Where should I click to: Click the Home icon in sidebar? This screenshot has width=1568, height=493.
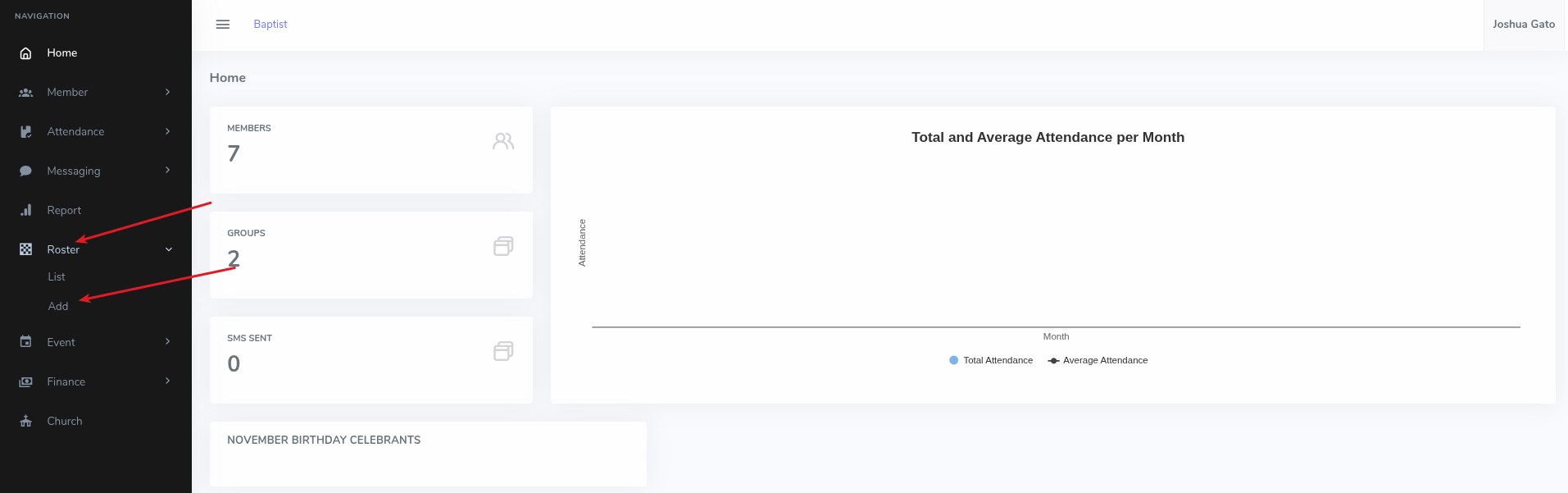click(25, 53)
